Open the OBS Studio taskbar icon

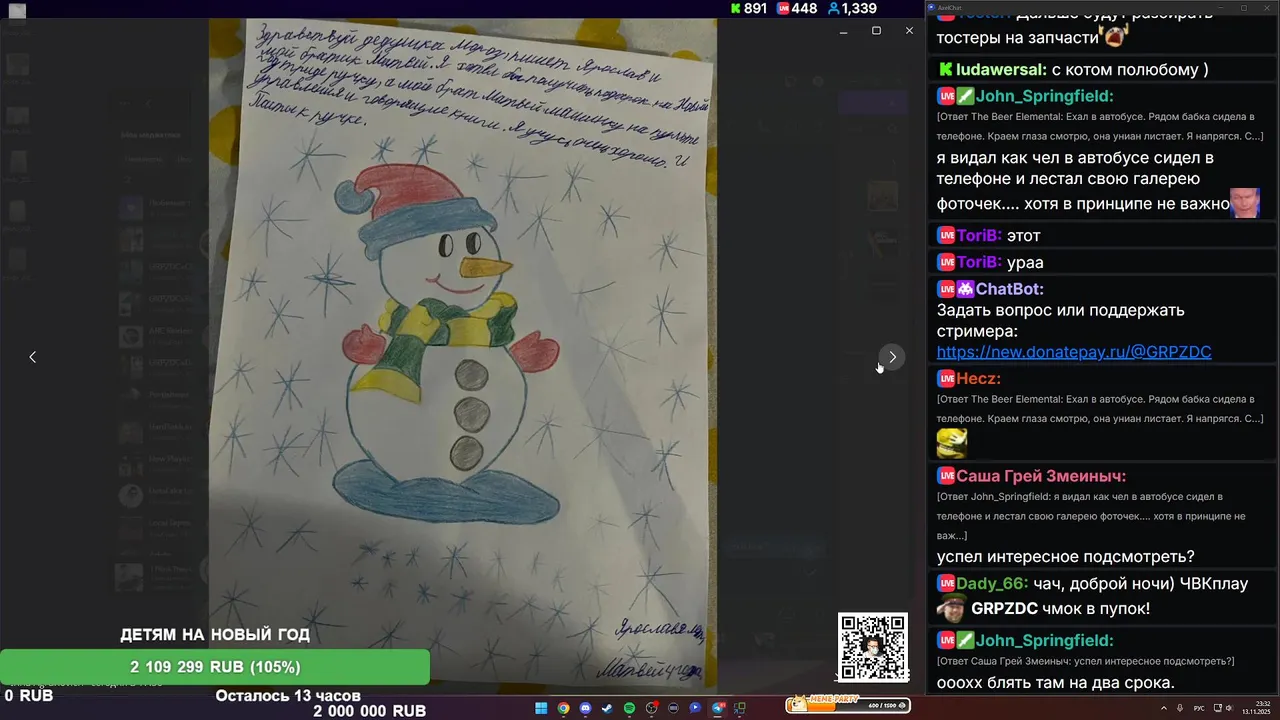pos(651,708)
